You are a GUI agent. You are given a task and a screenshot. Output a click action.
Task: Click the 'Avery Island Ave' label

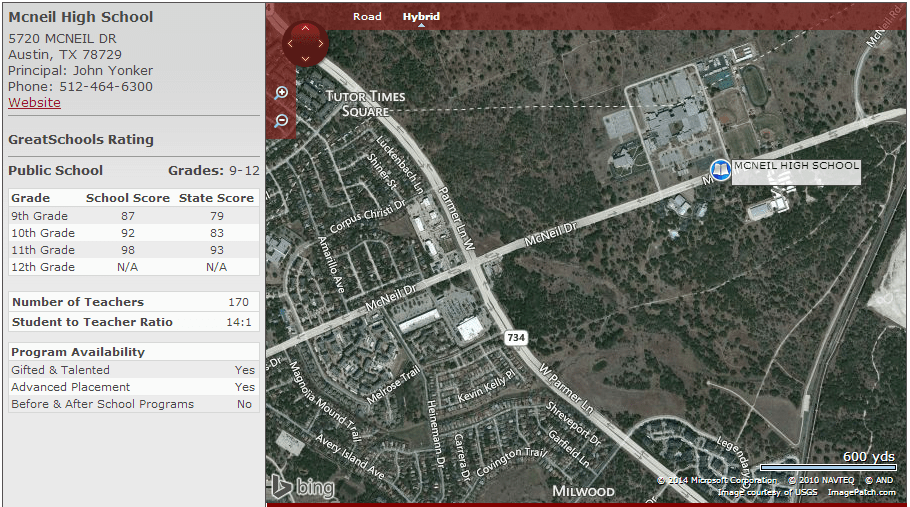350,457
